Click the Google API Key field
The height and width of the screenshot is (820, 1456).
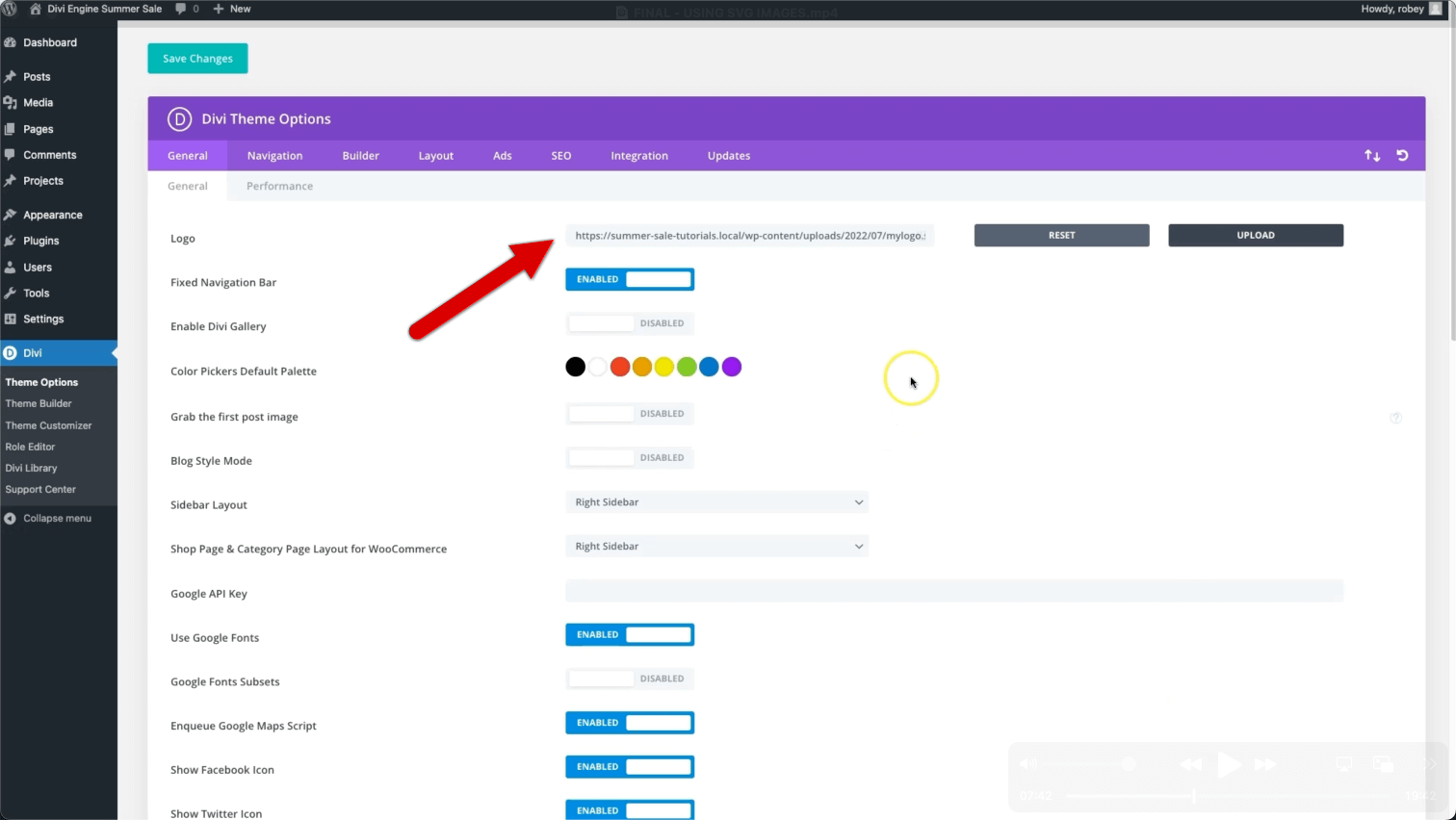[x=954, y=591]
